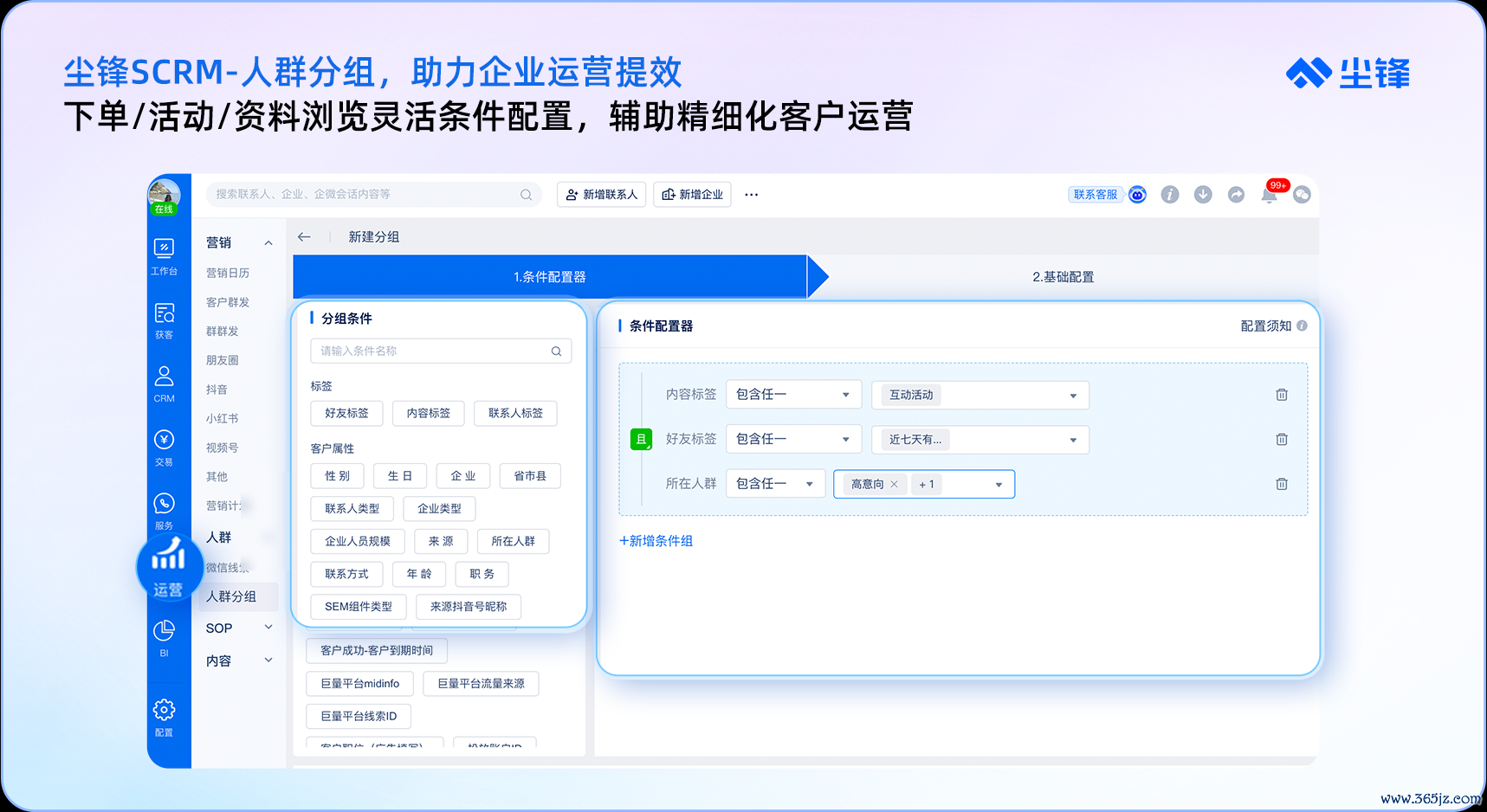Add the 所在人群 condition chip
The image size is (1487, 812).
pyautogui.click(x=514, y=542)
